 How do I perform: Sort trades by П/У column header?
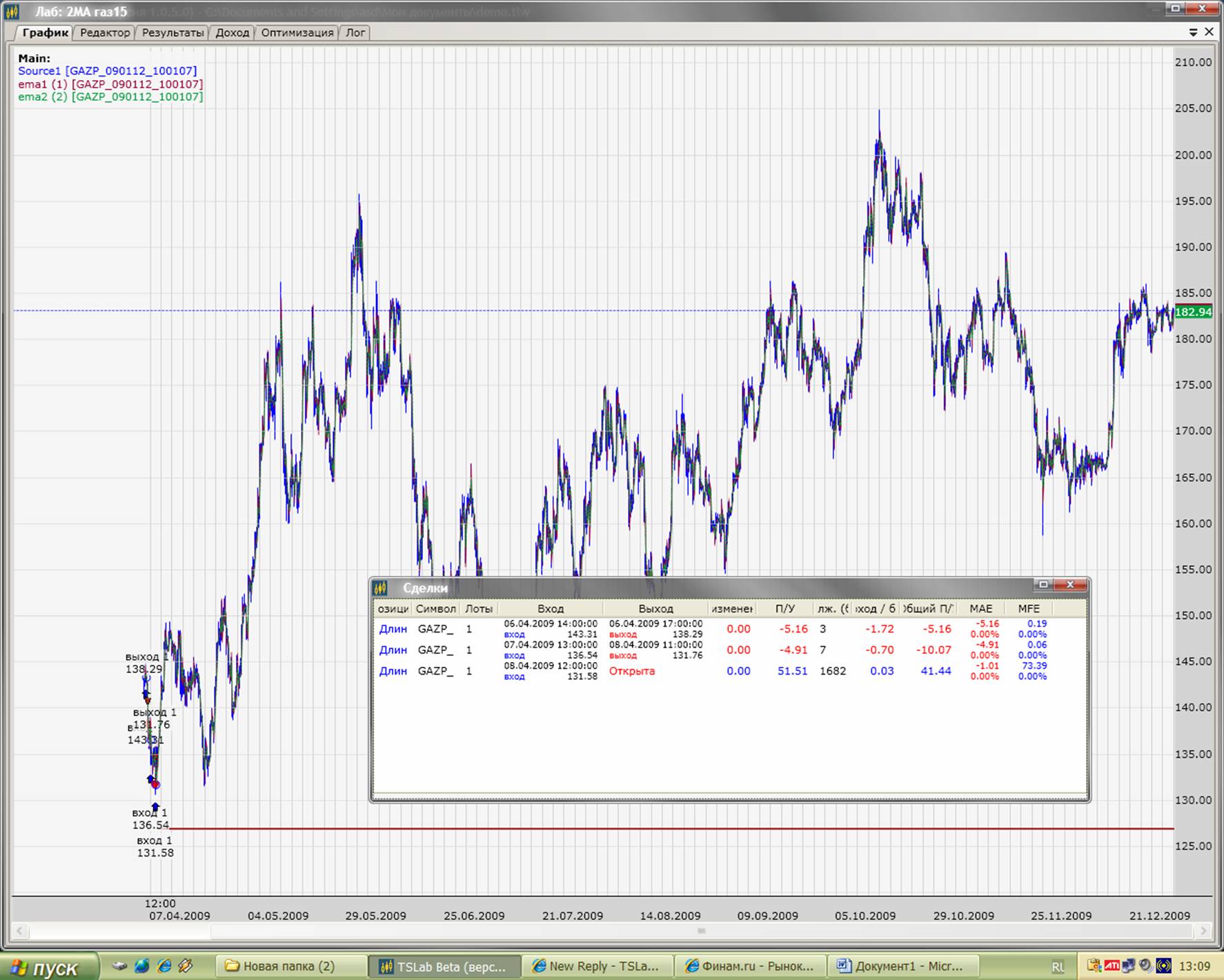point(784,608)
